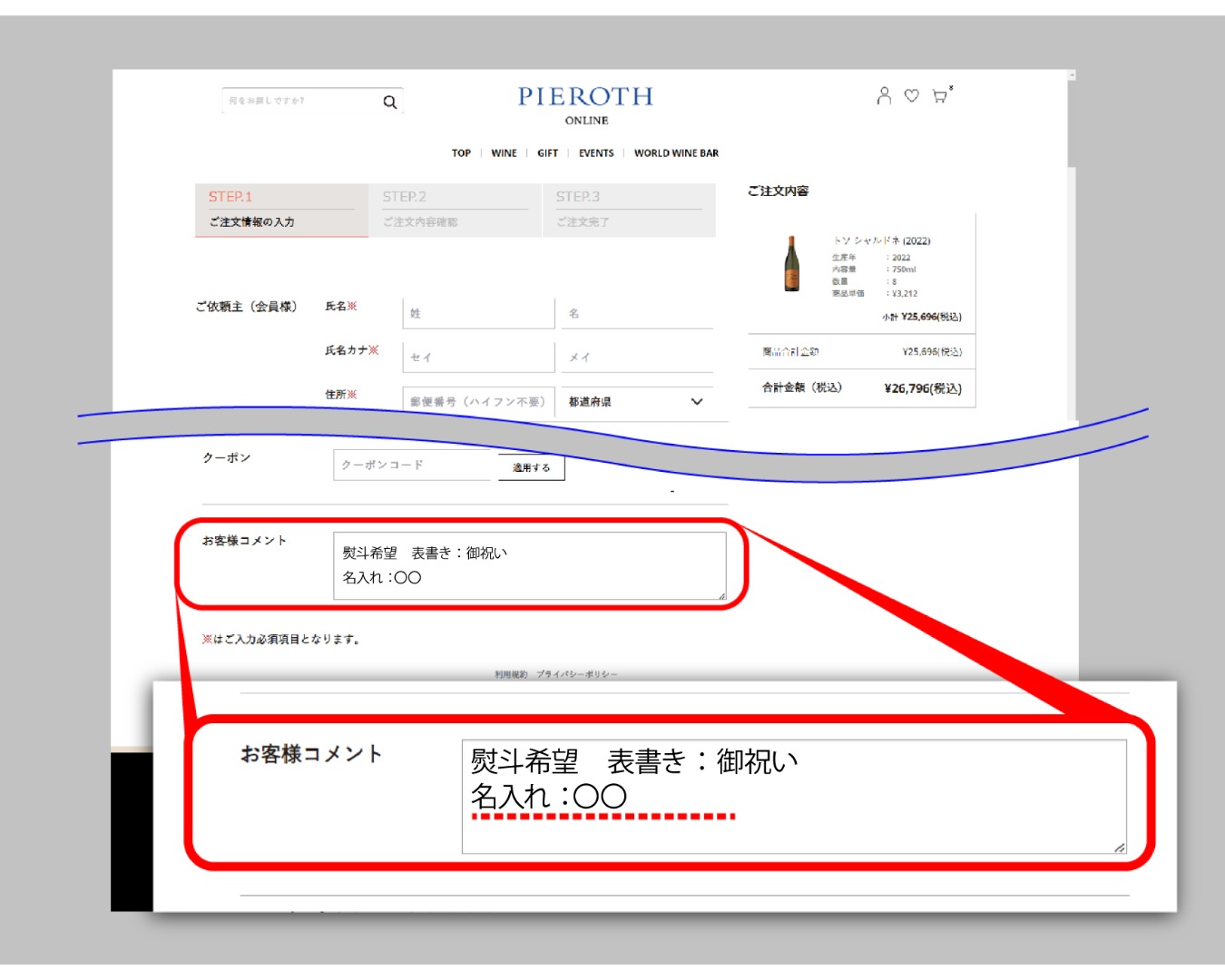The width and height of the screenshot is (1225, 980).
Task: Focus the 姓 last name field
Action: point(477,313)
